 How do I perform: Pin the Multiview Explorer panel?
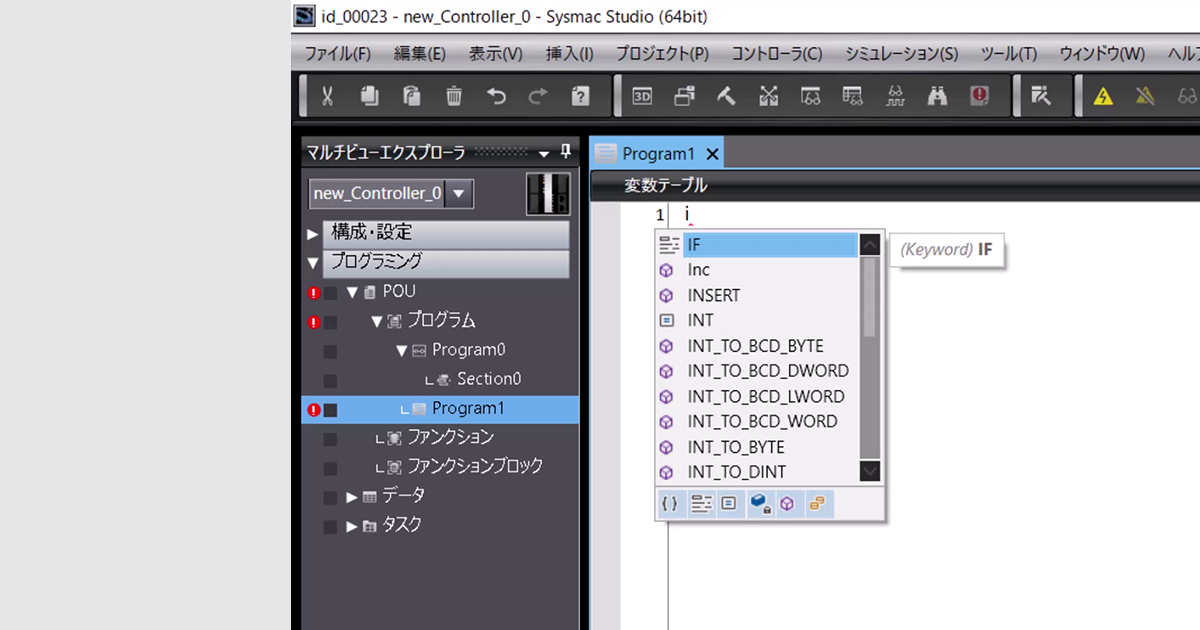tap(565, 152)
